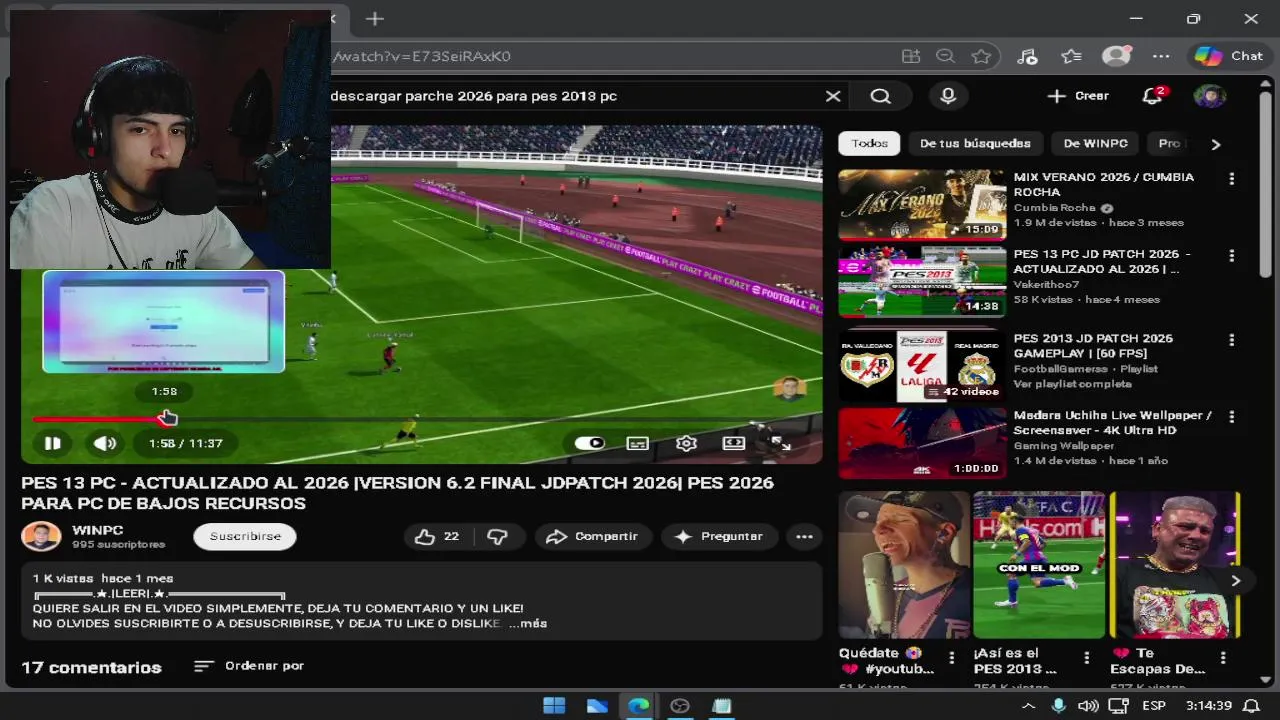This screenshot has width=1280, height=720.
Task: Select the De WINPC filter chip
Action: pos(1095,143)
